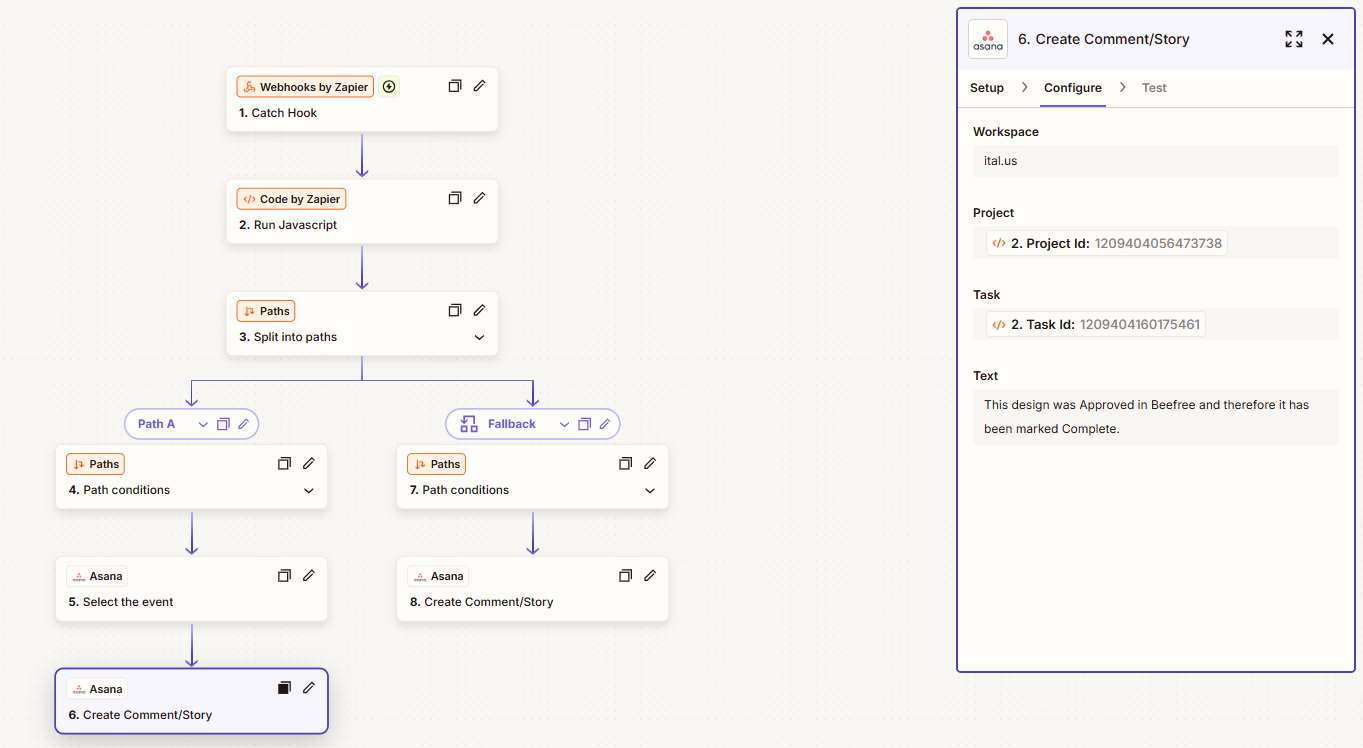Screen dimensions: 1363x748
Task: Open step "8. Create Comment/Story" in Fallback path
Action: click(532, 588)
